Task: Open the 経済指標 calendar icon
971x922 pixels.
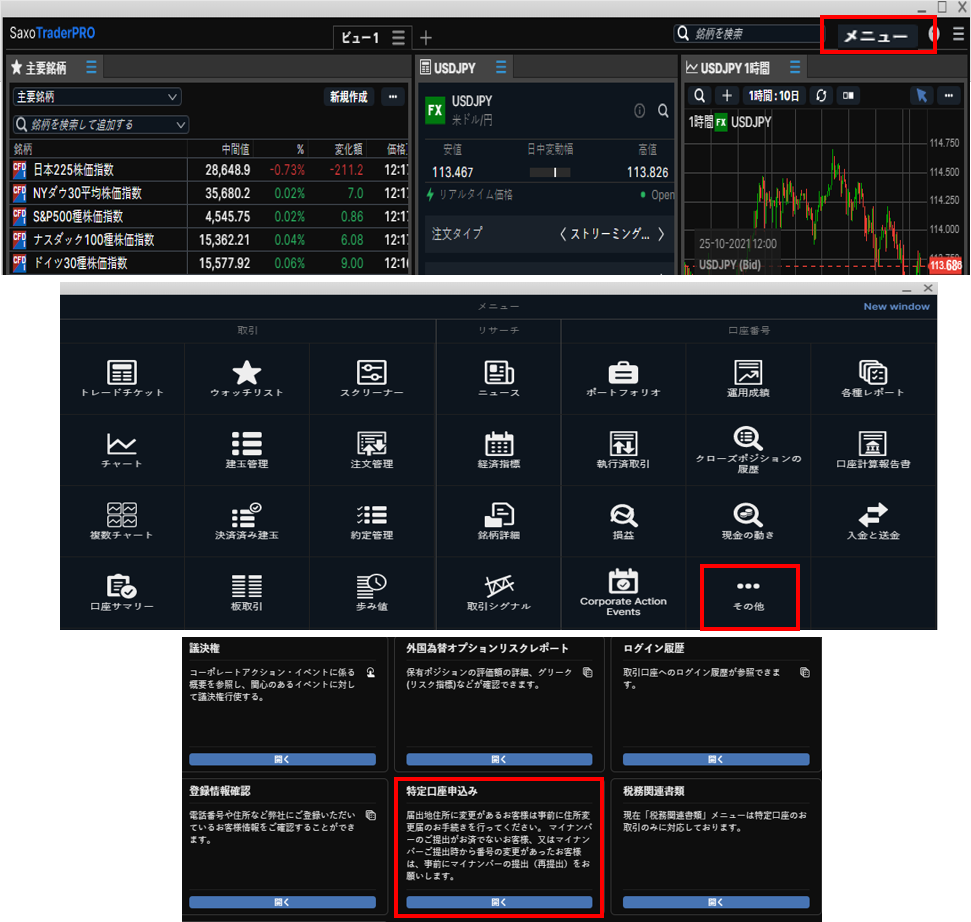Action: click(499, 450)
